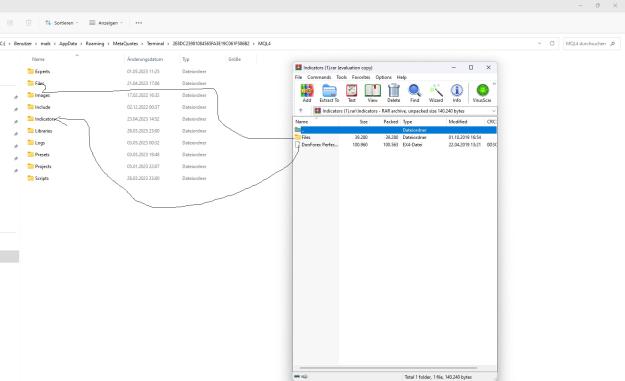Viewport: 625px width, 381px height.
Task: Click MQL4 in the Explorer address path
Action: point(264,43)
